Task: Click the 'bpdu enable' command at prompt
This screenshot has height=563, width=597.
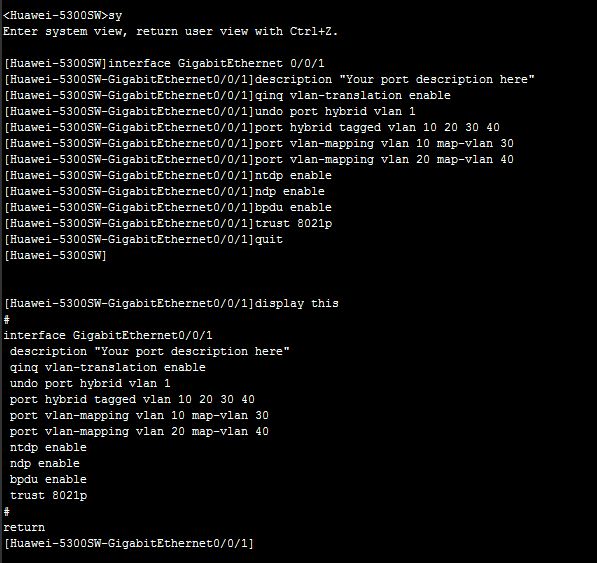Action: pos(293,207)
